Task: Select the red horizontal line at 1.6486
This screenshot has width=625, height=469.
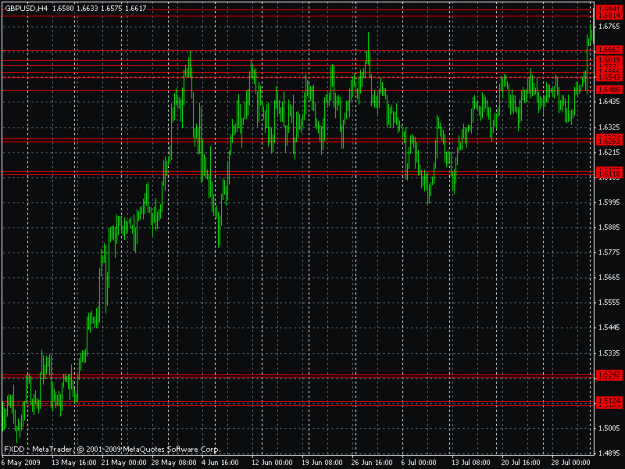Action: [298, 90]
